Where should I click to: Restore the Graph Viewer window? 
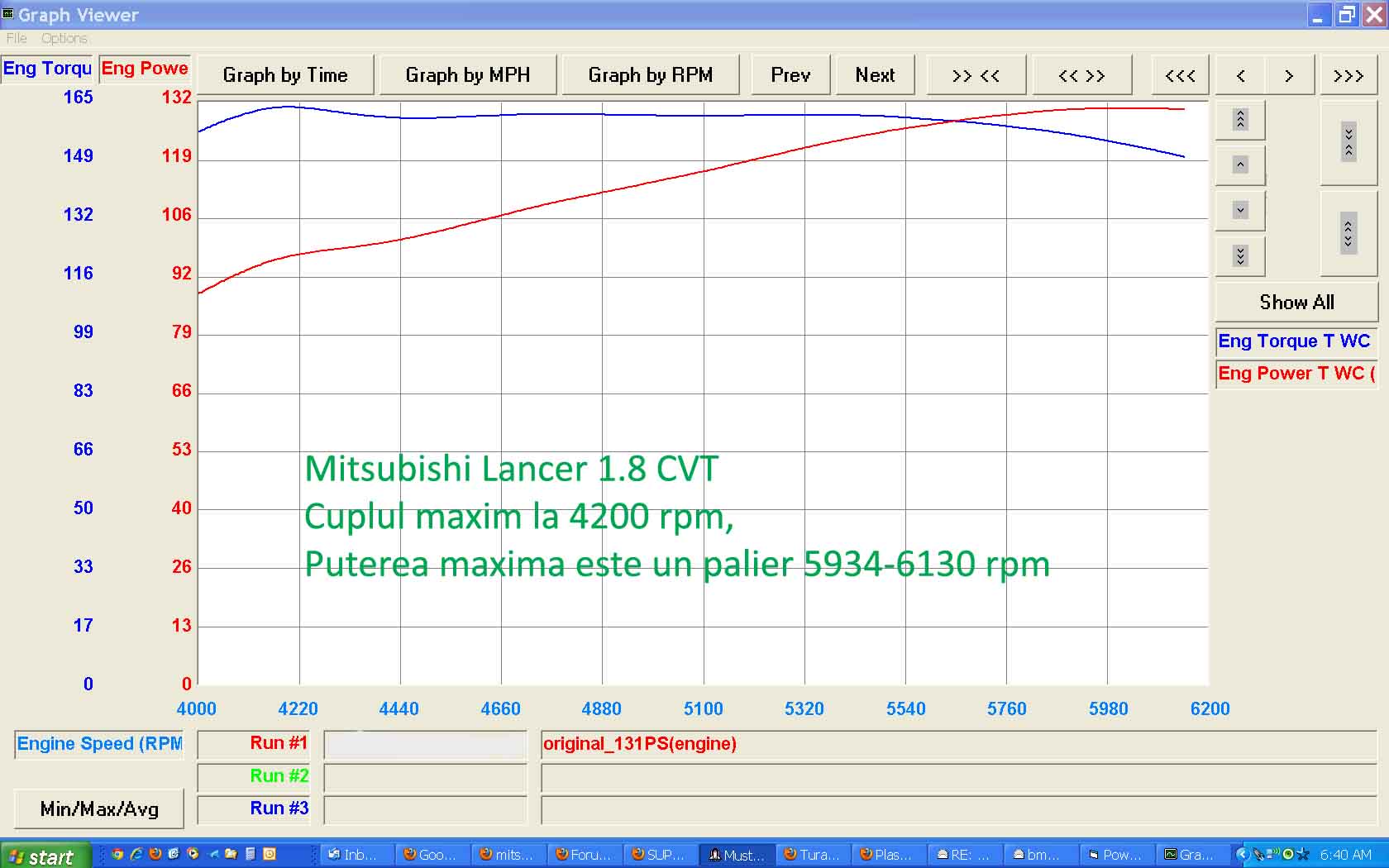click(1347, 15)
